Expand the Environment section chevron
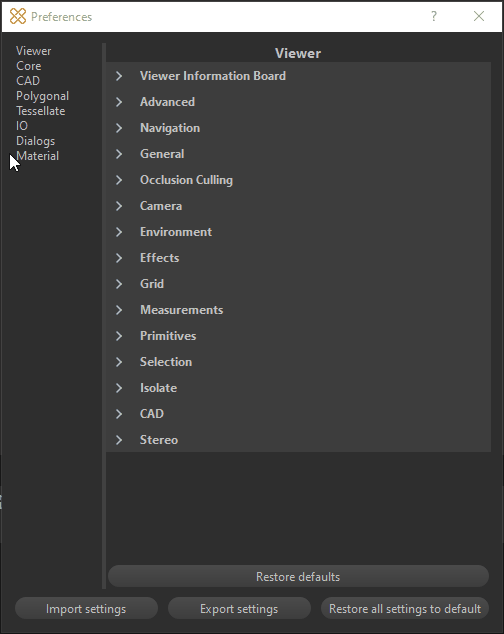Viewport: 504px width, 634px height. 119,232
